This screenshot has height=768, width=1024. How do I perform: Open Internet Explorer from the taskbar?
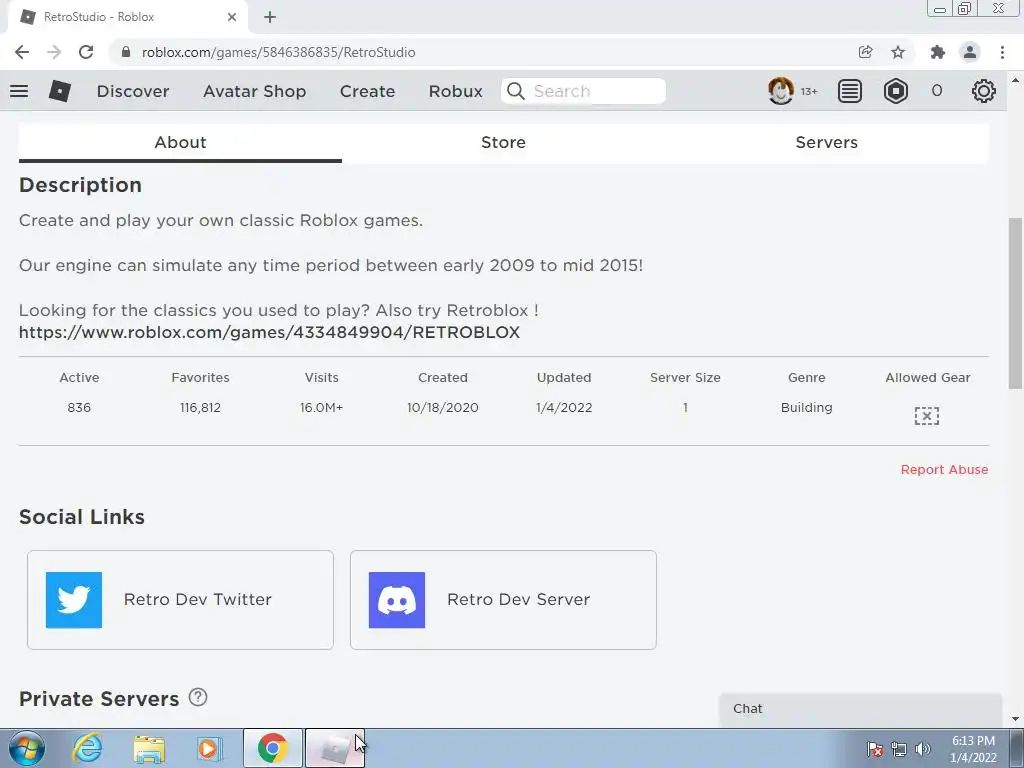coord(88,748)
